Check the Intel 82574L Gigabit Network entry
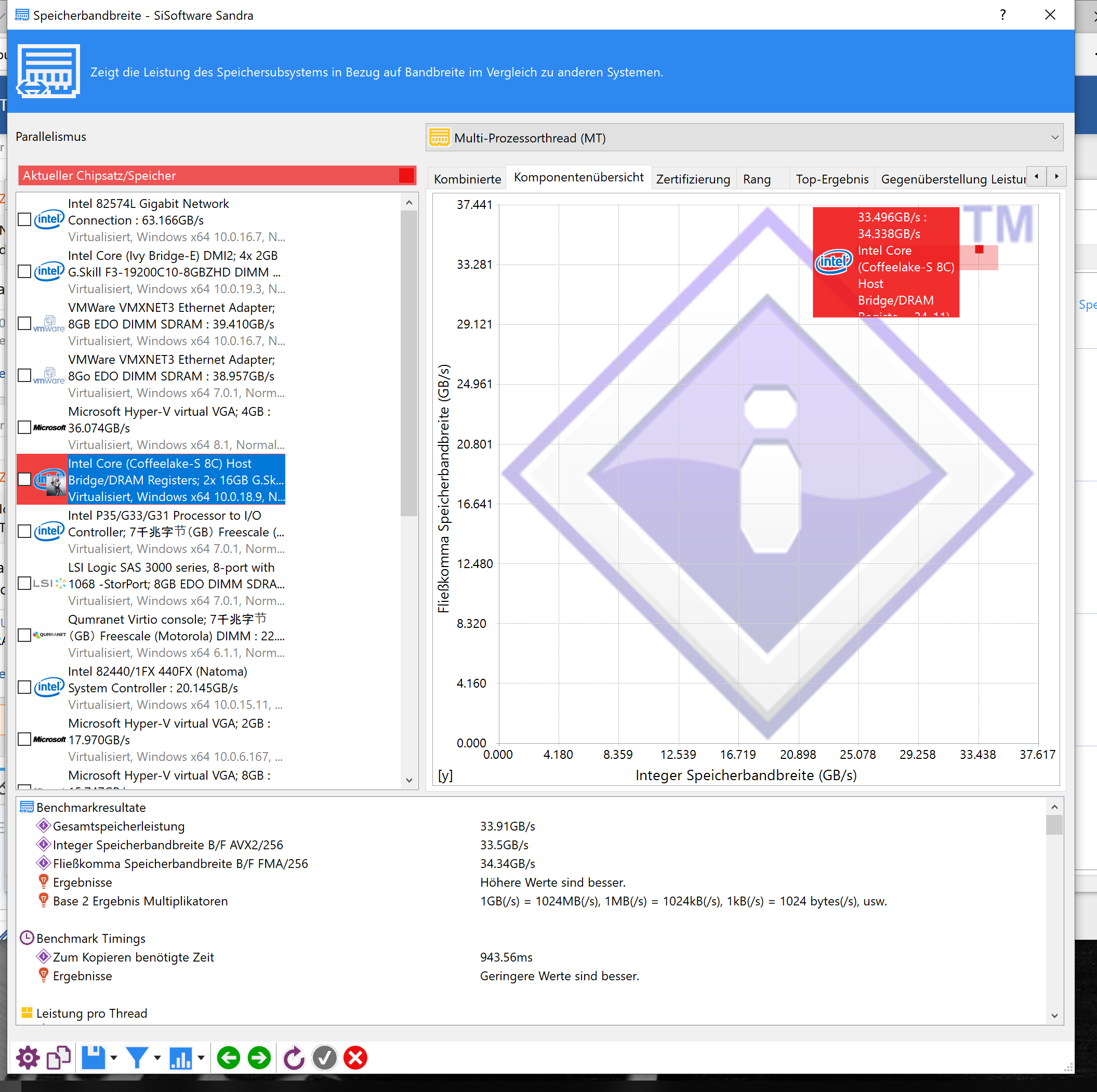The width and height of the screenshot is (1097, 1092). click(x=24, y=220)
